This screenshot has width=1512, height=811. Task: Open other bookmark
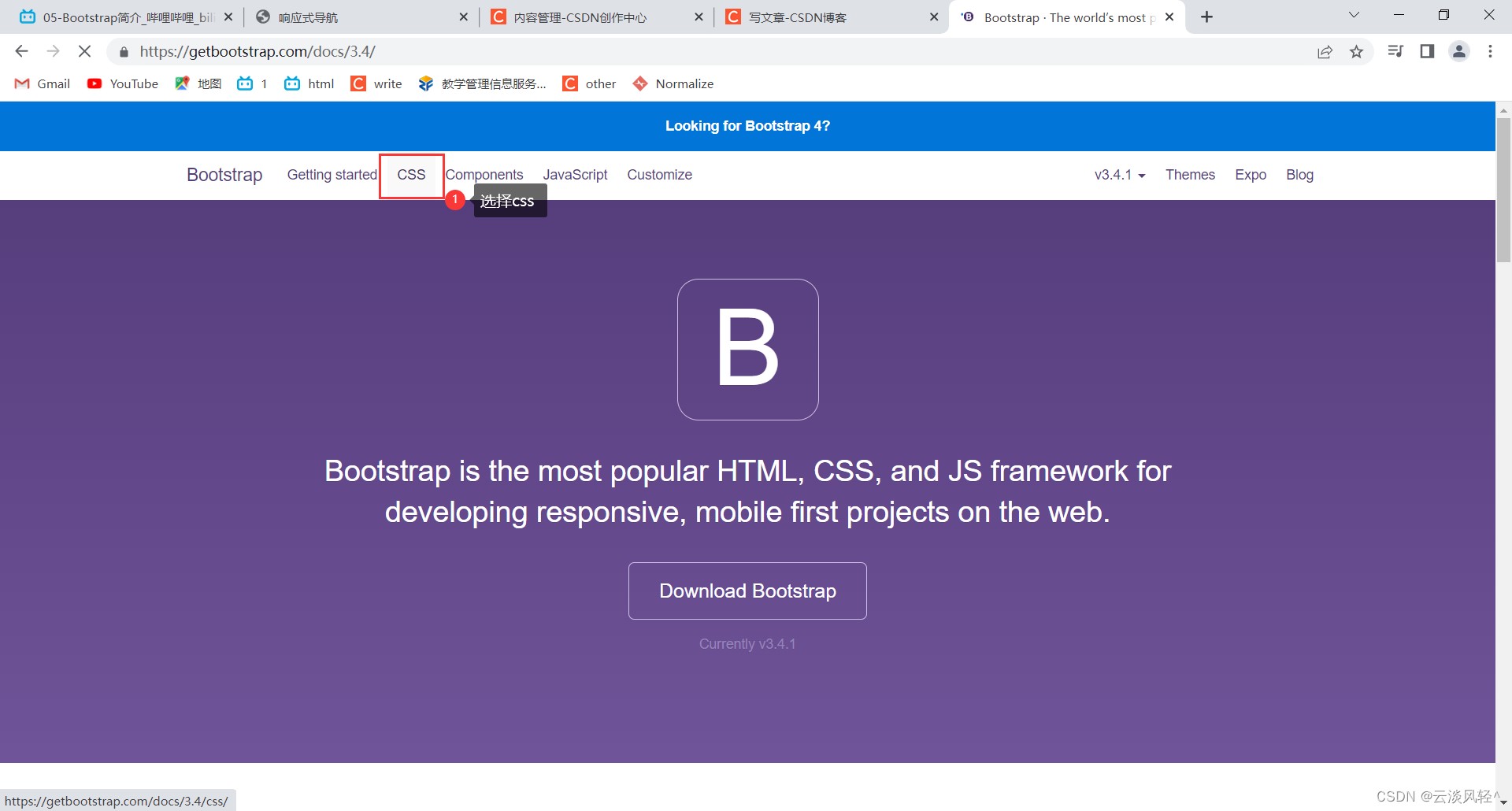589,83
